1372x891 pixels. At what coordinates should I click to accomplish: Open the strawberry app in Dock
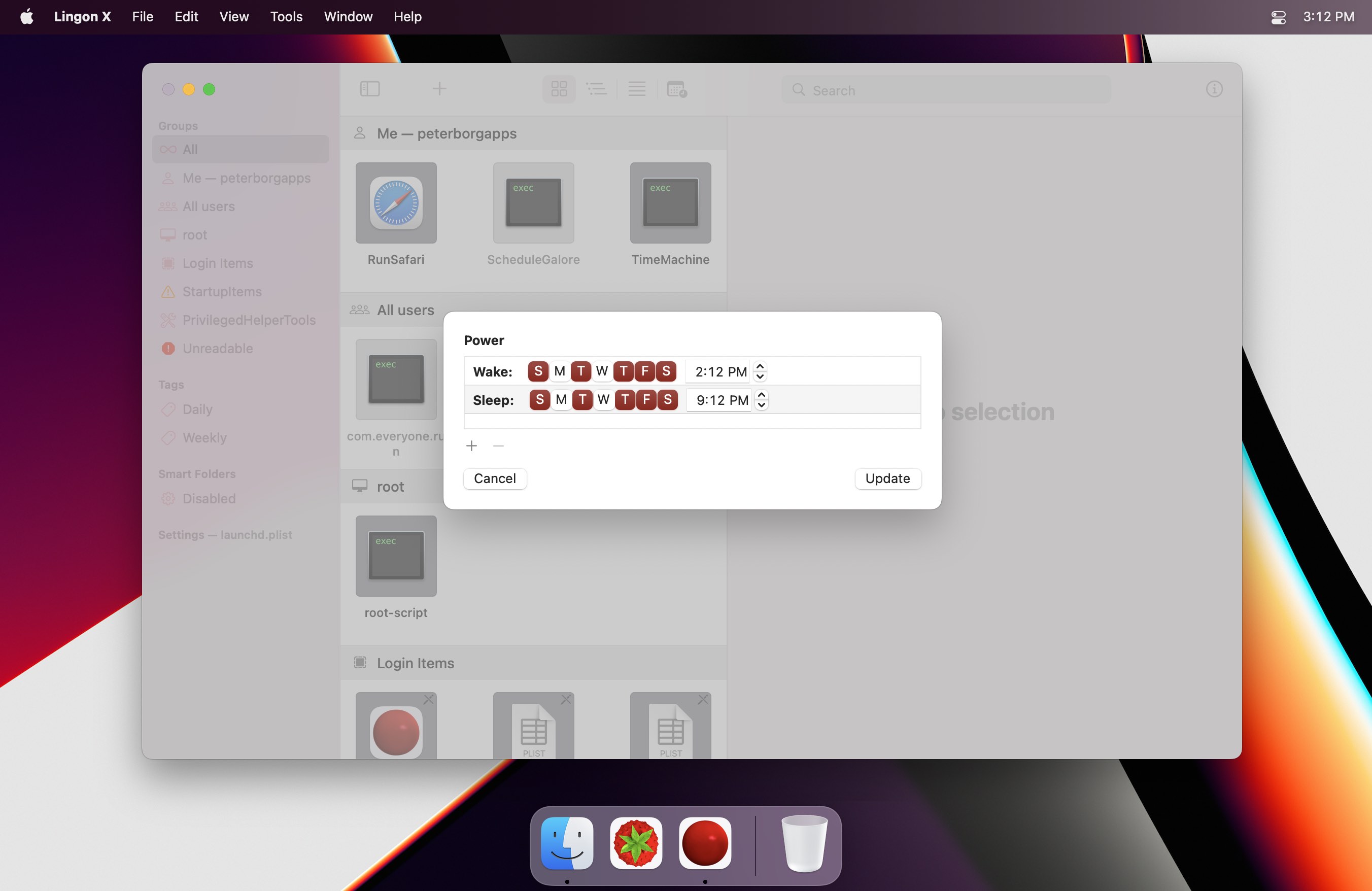pyautogui.click(x=636, y=843)
